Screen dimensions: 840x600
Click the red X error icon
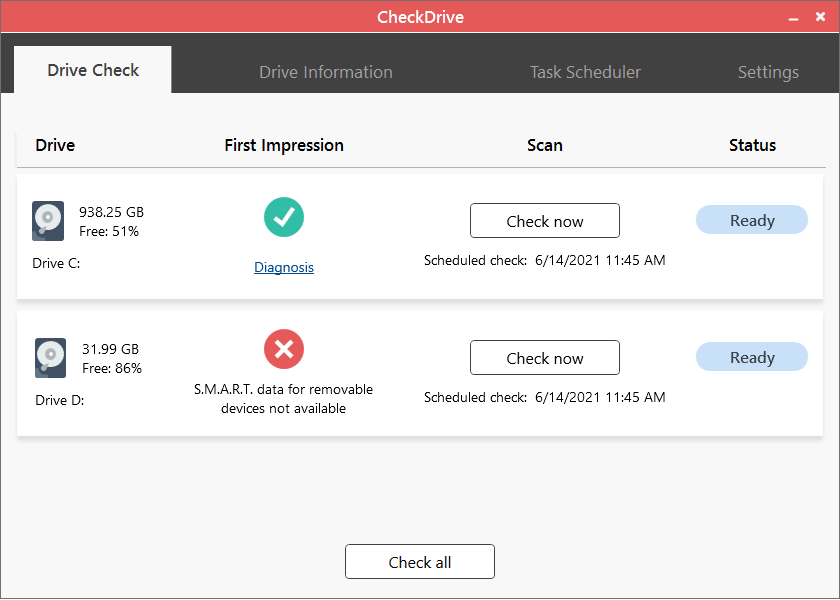pyautogui.click(x=284, y=349)
